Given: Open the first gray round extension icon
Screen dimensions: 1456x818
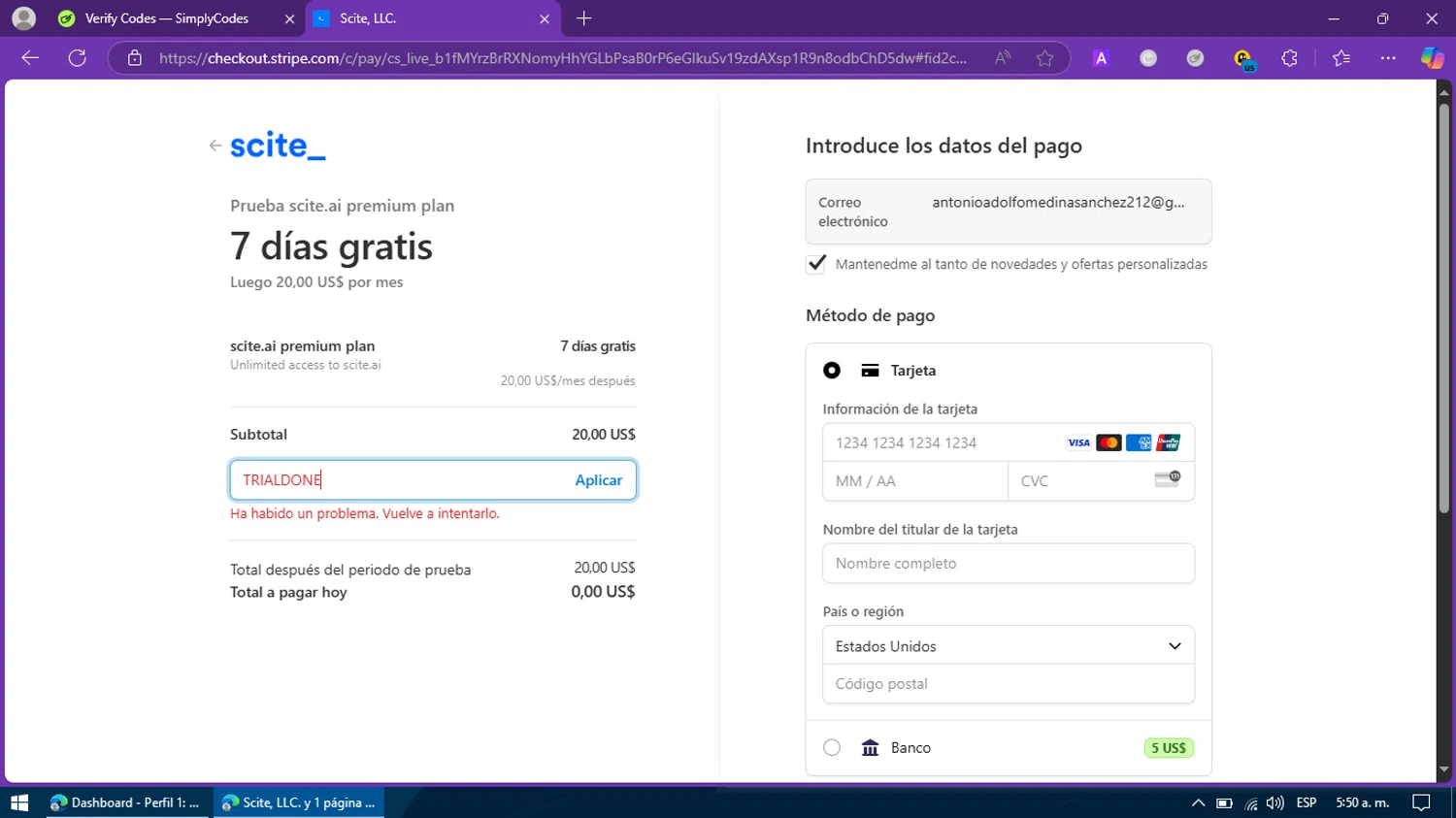Looking at the screenshot, I should (x=1148, y=58).
